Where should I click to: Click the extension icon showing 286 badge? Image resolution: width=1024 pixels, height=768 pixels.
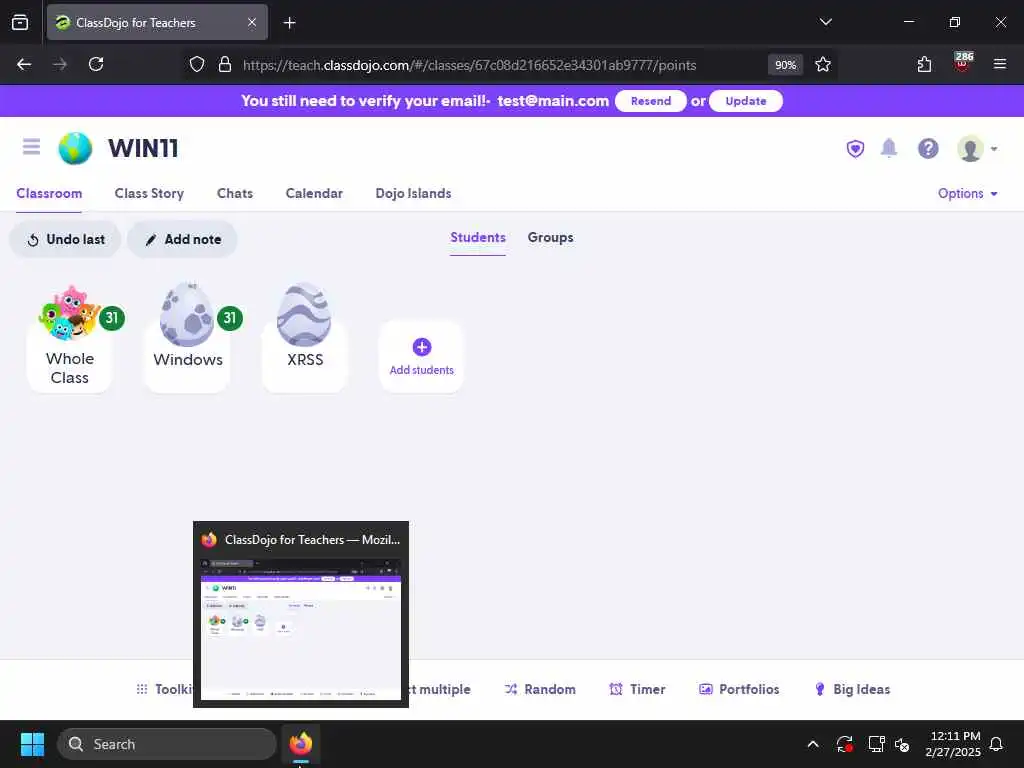pos(962,63)
